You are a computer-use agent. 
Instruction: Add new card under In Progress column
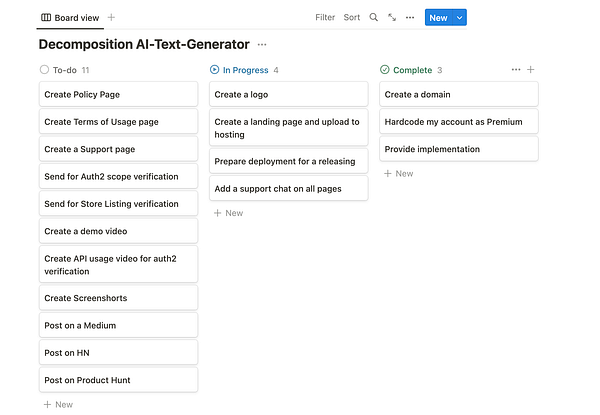[228, 213]
